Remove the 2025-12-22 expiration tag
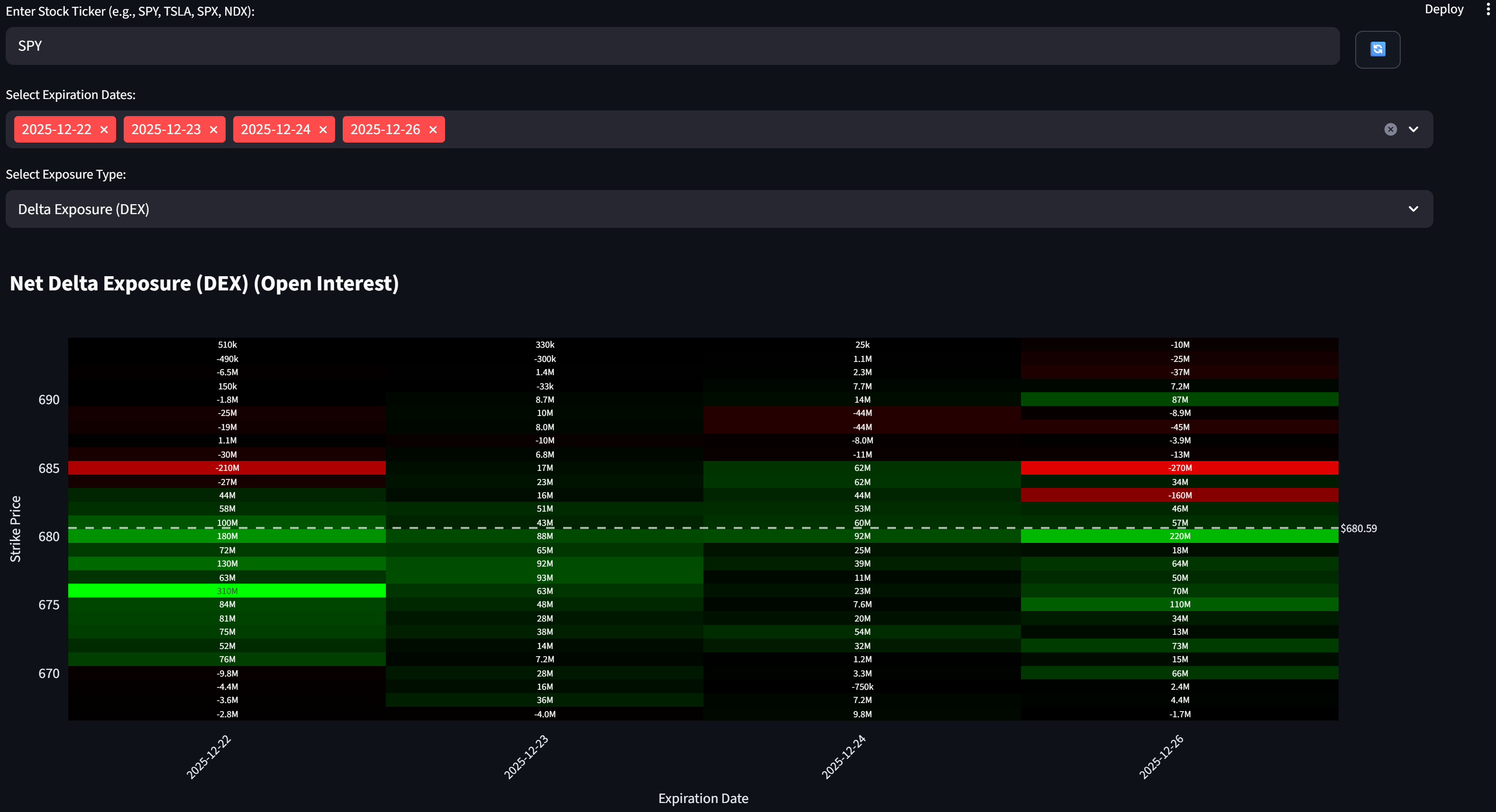Image resolution: width=1496 pixels, height=812 pixels. click(x=104, y=129)
